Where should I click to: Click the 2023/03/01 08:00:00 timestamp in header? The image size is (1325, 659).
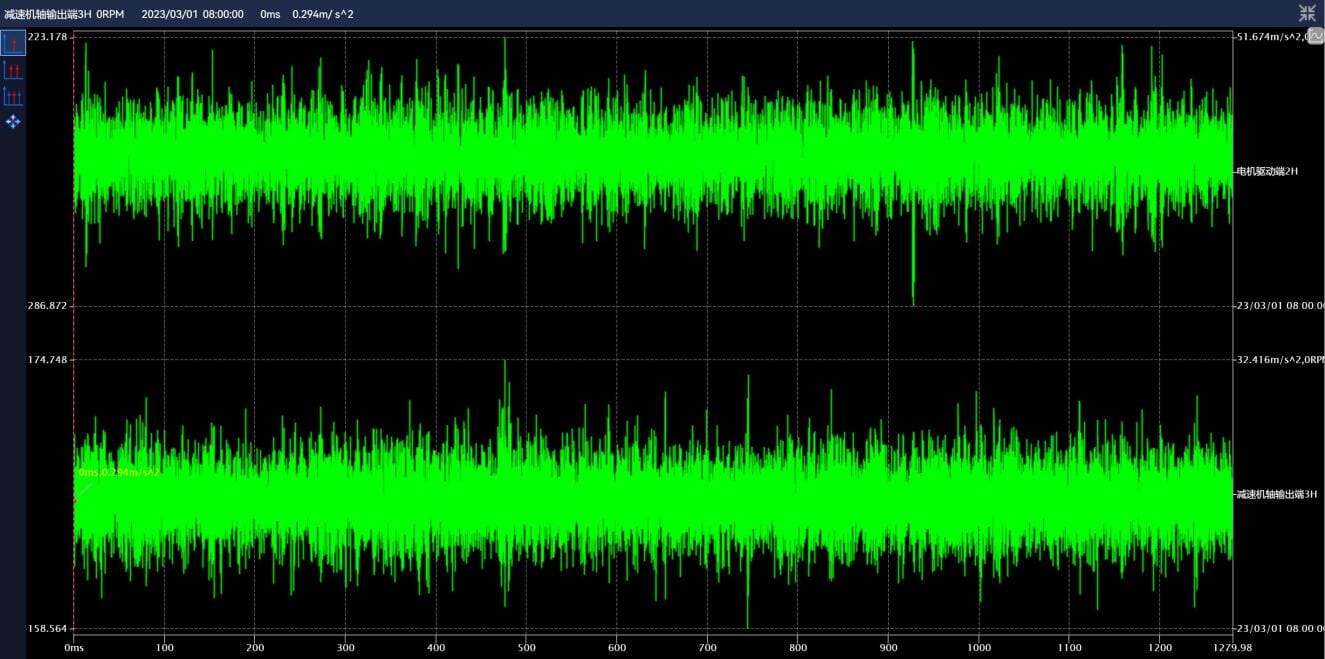(192, 14)
